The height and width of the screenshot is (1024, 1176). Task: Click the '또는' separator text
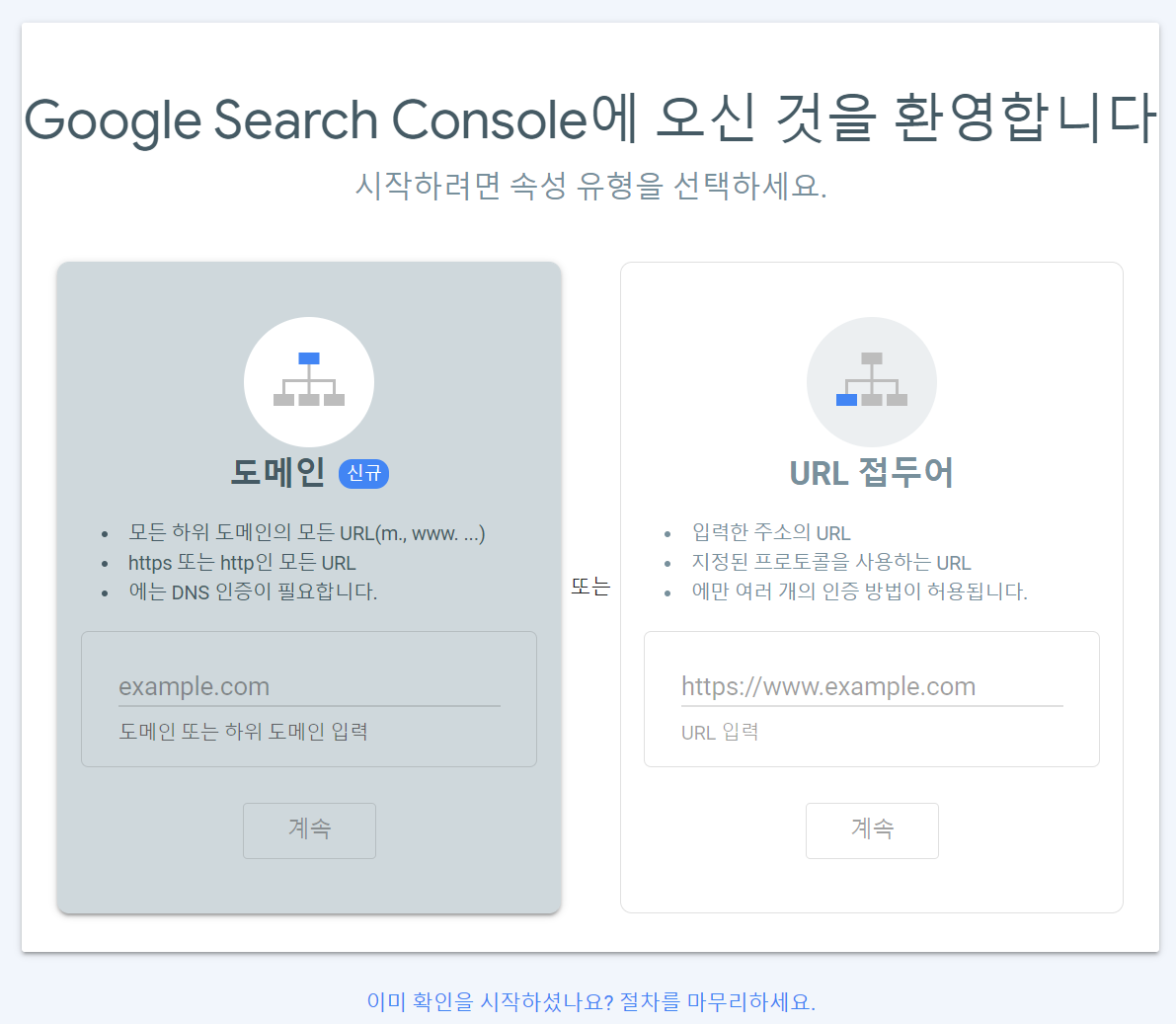591,586
